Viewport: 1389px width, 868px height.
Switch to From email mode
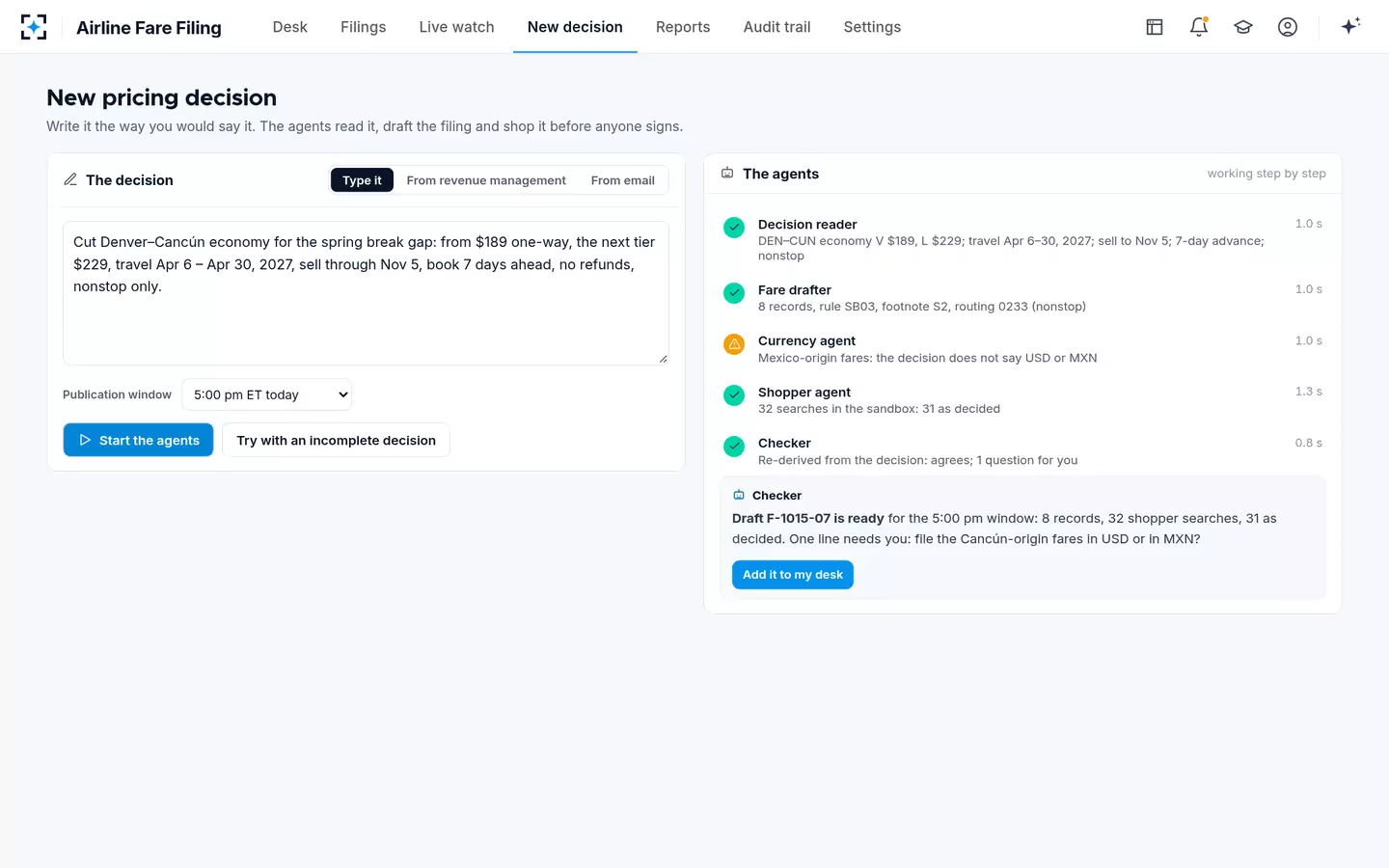(x=623, y=180)
